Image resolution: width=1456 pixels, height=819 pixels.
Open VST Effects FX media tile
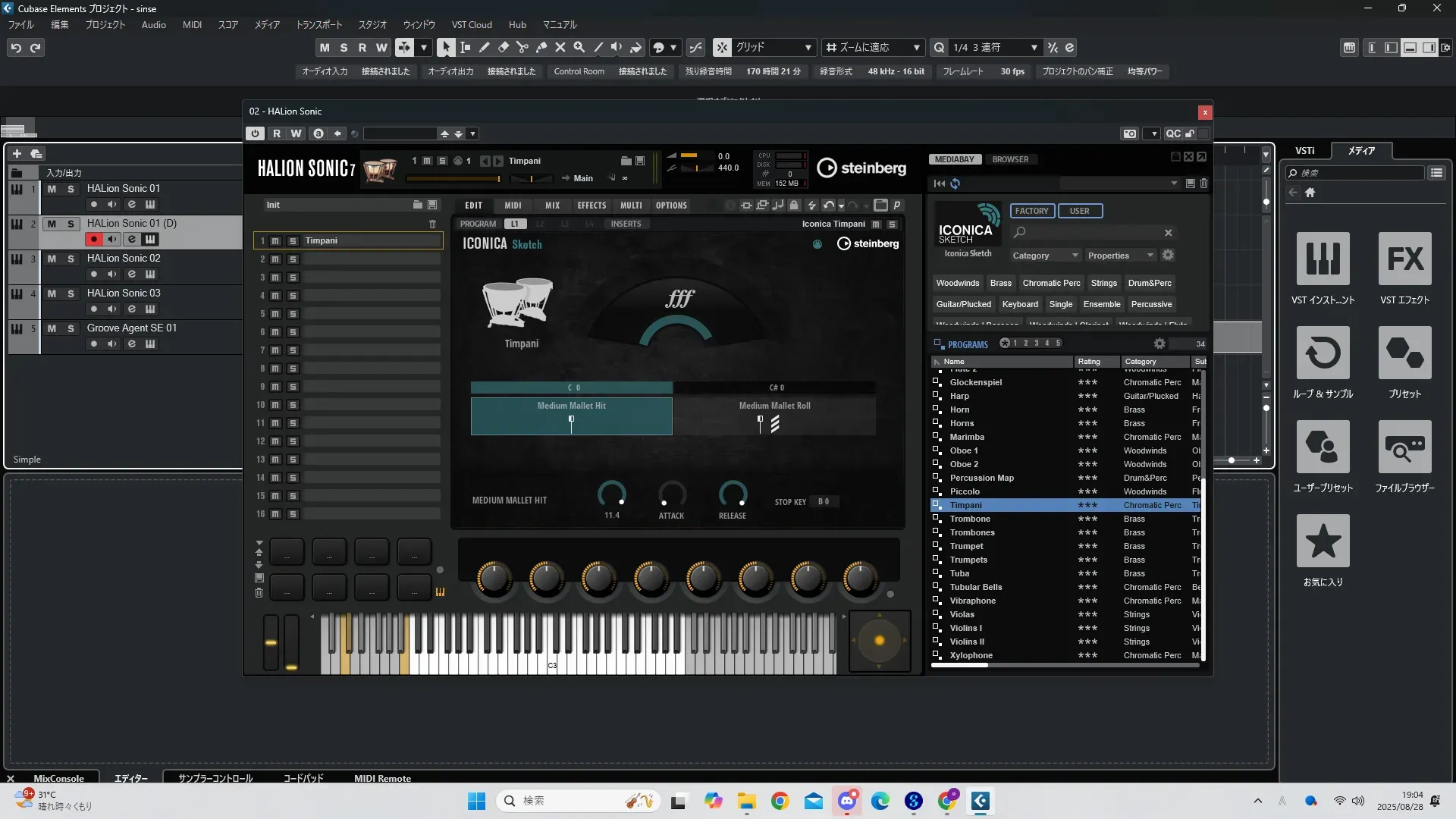pyautogui.click(x=1404, y=259)
